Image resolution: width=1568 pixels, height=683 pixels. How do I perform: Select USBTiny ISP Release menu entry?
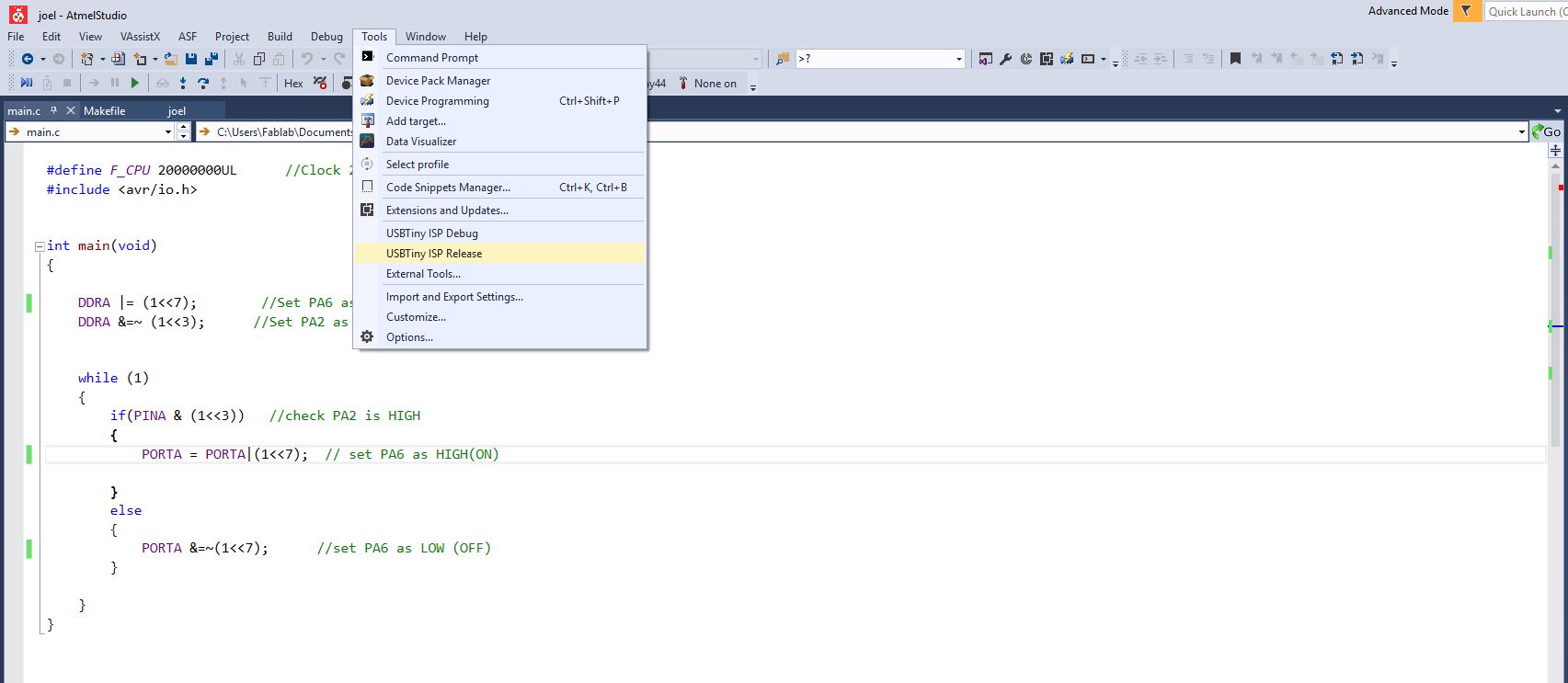499,254
